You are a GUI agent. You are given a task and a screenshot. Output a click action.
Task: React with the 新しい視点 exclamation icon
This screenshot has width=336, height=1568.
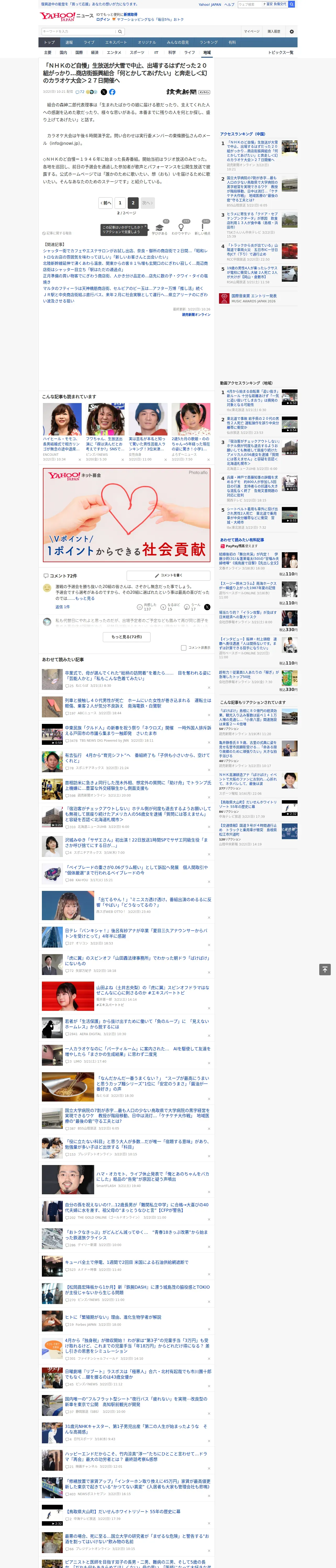203,228
